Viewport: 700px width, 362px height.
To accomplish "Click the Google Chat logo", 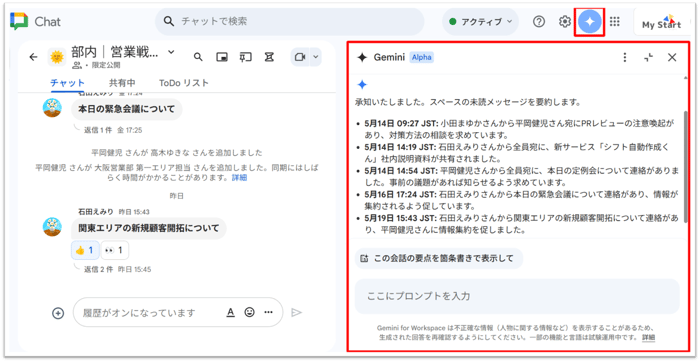I will 19,21.
